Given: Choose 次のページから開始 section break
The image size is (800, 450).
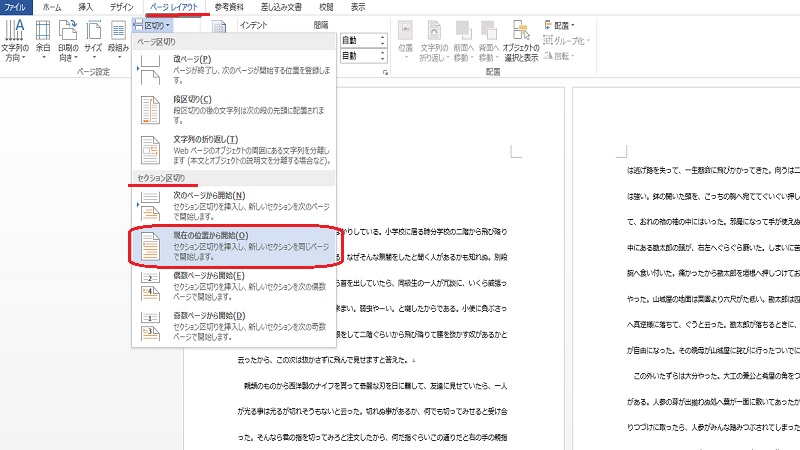Looking at the screenshot, I should (x=234, y=206).
